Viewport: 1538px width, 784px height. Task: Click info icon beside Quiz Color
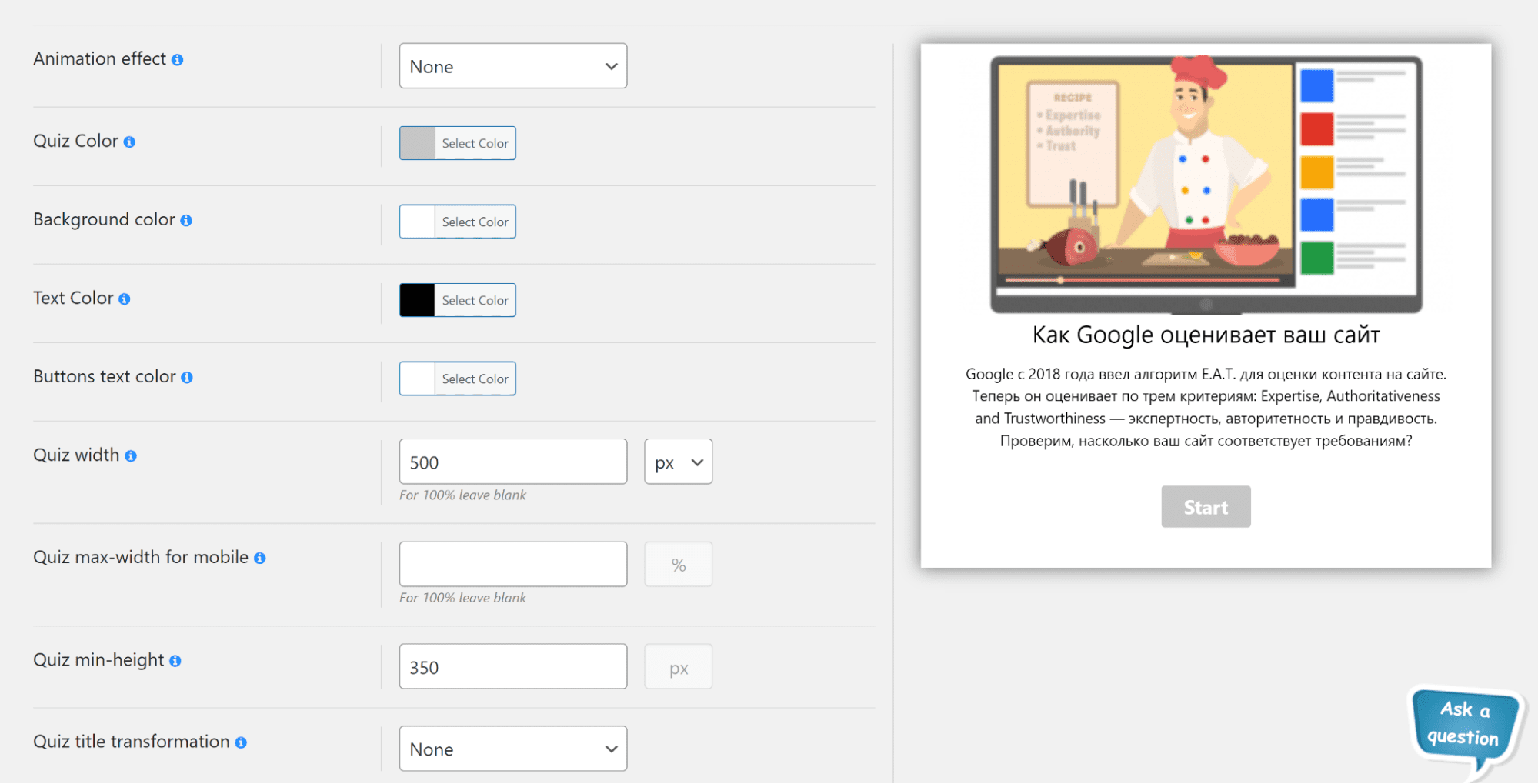129,142
